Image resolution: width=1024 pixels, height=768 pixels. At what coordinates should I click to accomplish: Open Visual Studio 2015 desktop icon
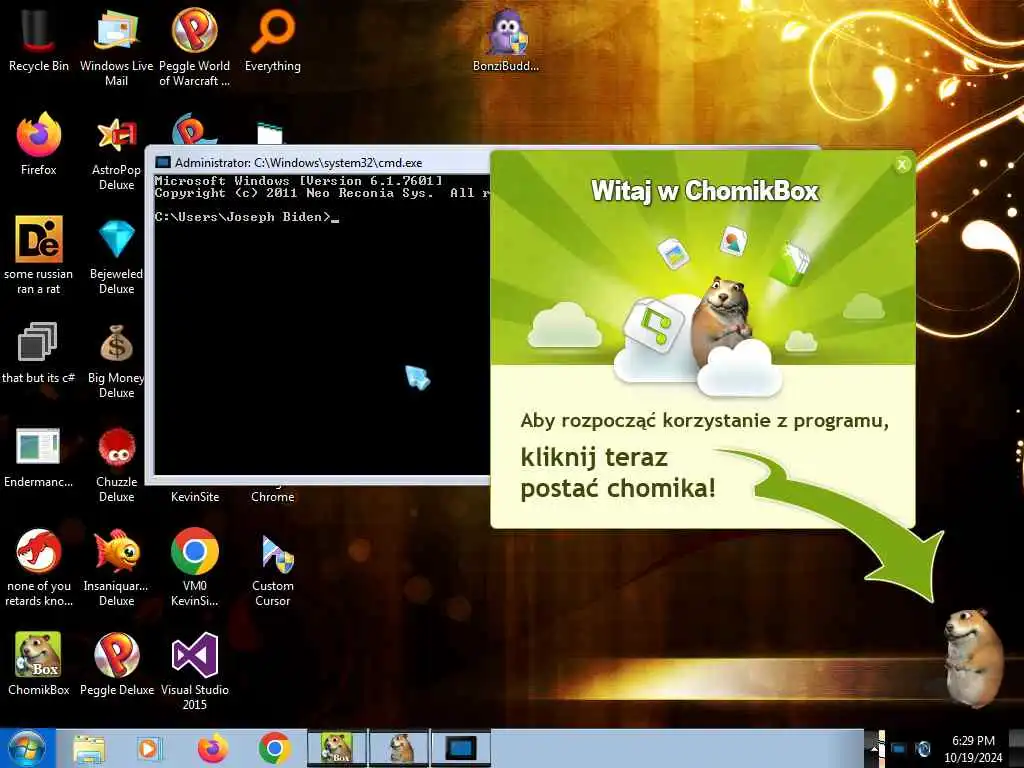tap(195, 671)
